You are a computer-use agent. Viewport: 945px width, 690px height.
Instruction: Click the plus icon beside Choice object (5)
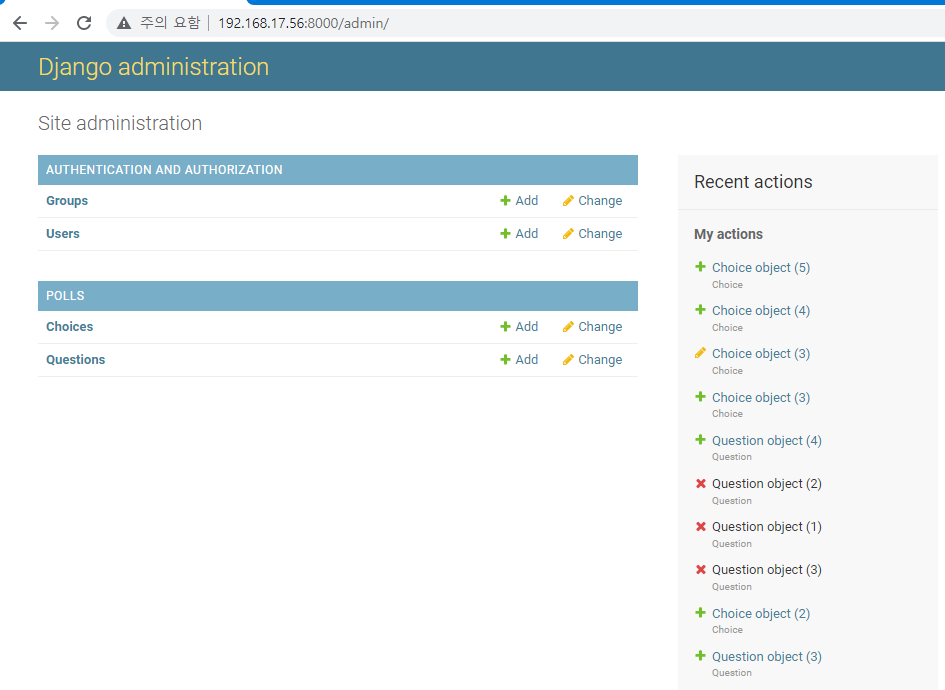[x=700, y=266]
